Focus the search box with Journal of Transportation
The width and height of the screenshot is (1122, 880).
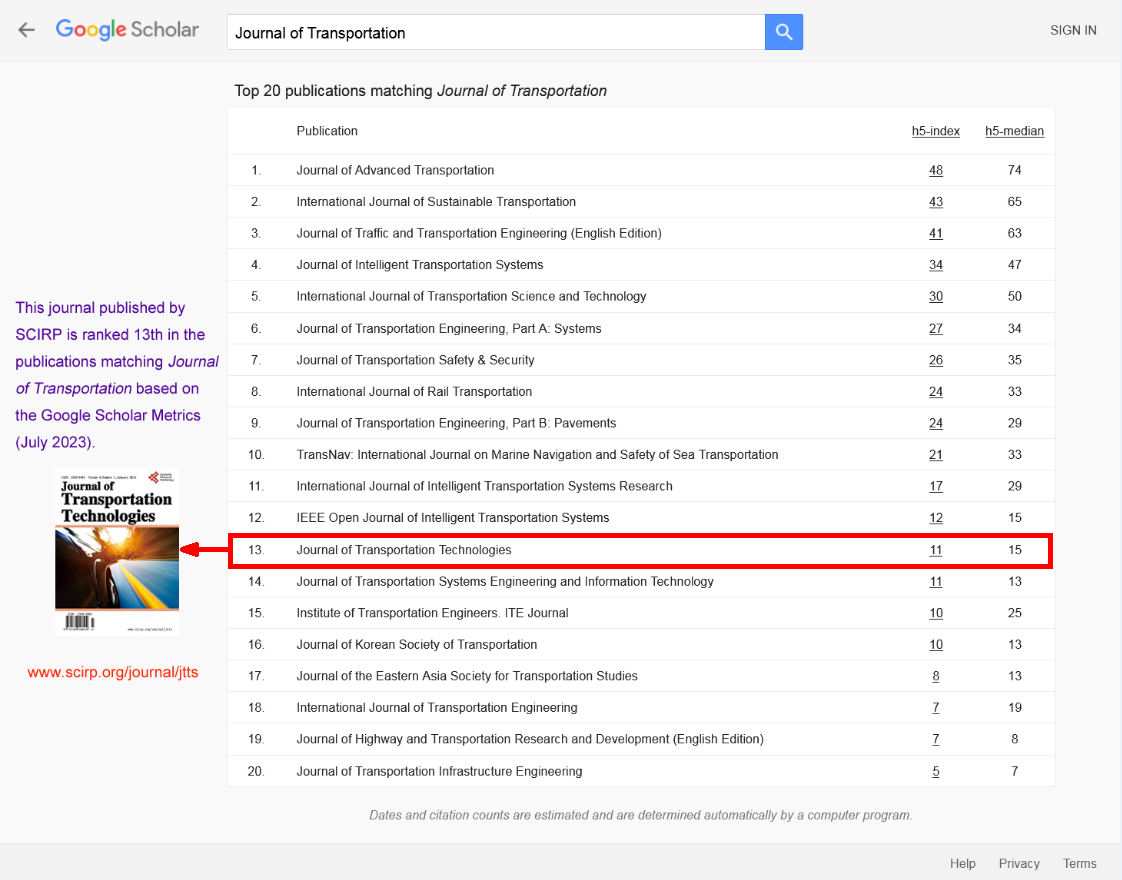pos(495,32)
